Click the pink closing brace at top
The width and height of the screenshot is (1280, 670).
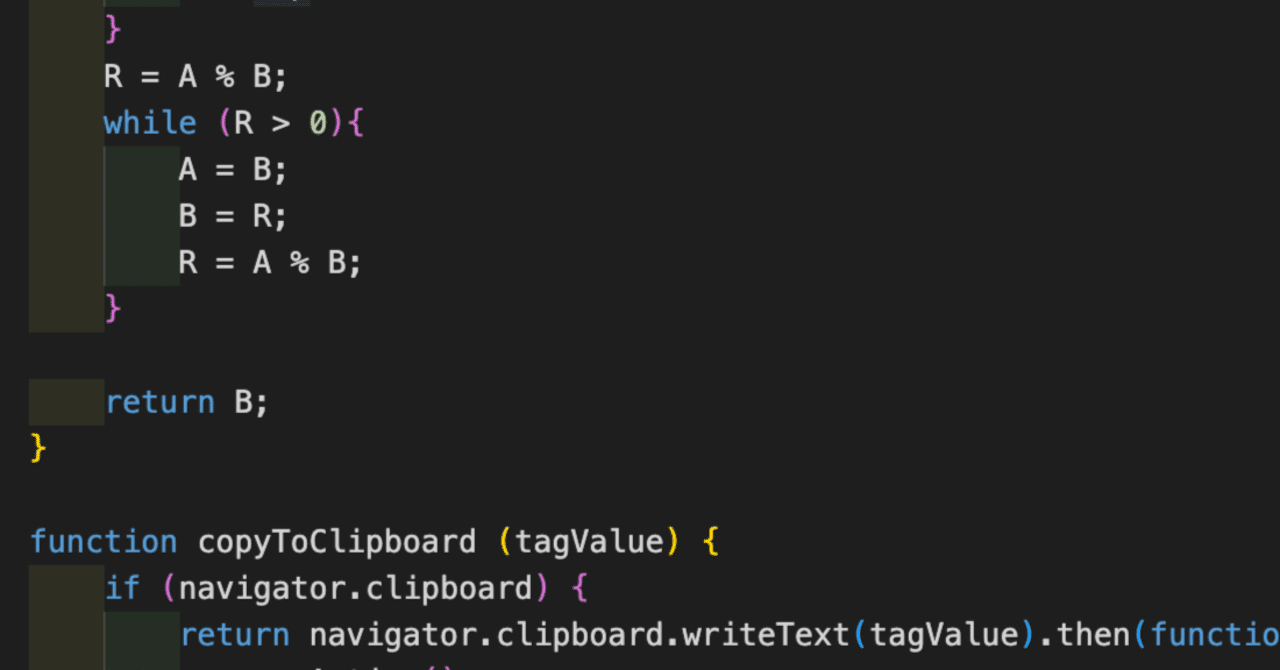pyautogui.click(x=113, y=30)
